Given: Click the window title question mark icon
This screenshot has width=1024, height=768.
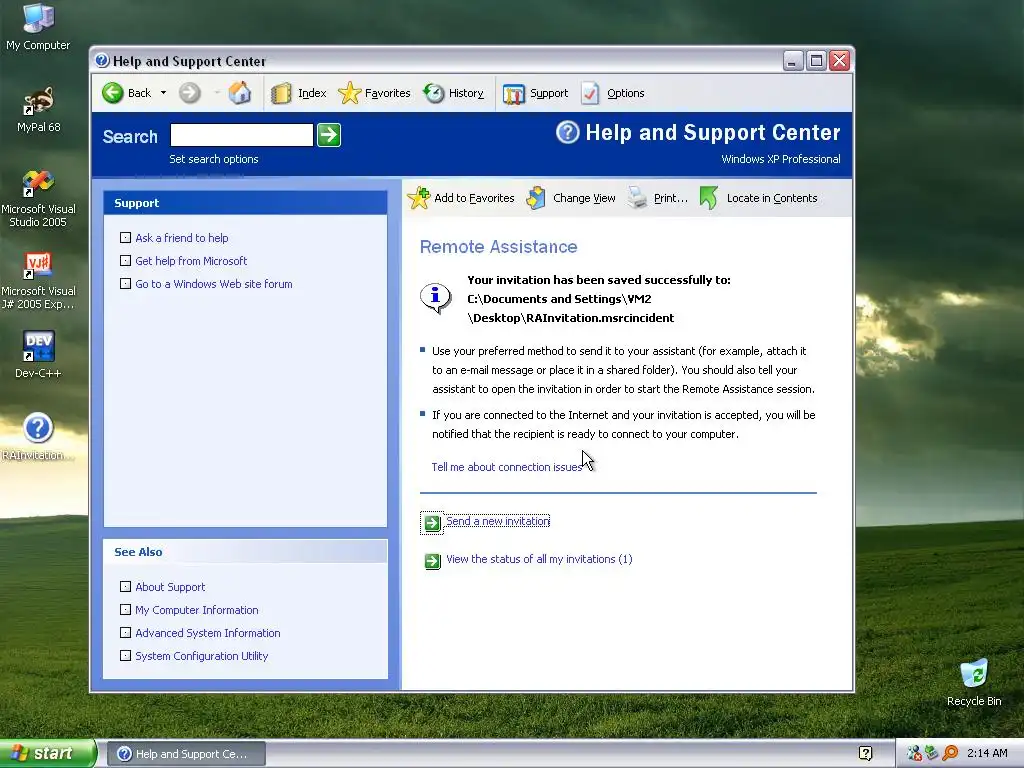Looking at the screenshot, I should [x=102, y=61].
